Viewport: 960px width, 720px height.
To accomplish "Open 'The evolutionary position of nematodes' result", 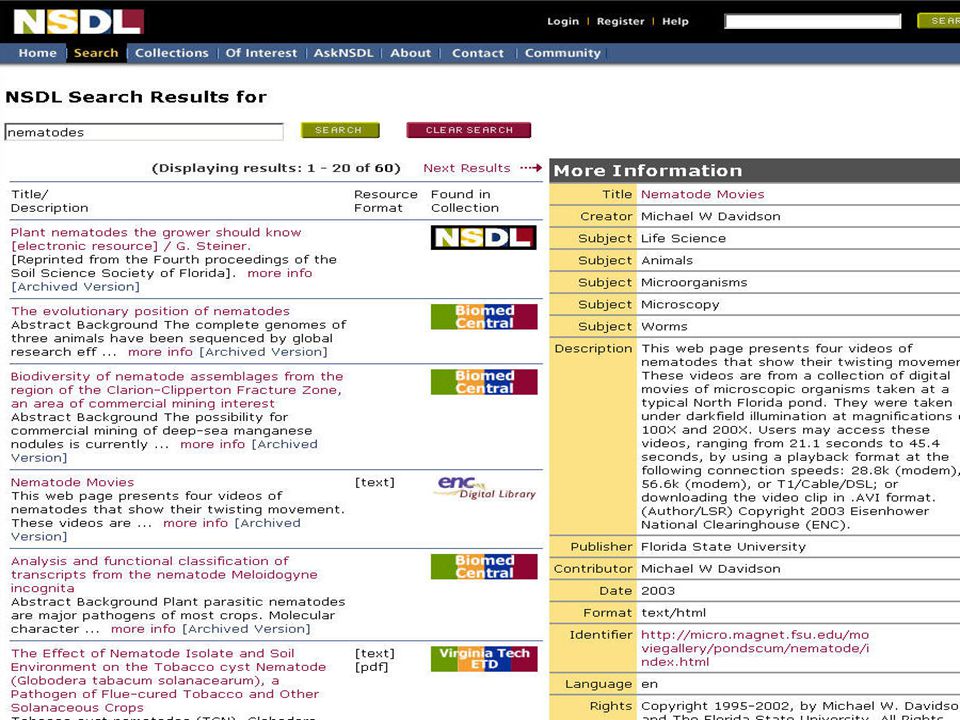I will click(150, 311).
